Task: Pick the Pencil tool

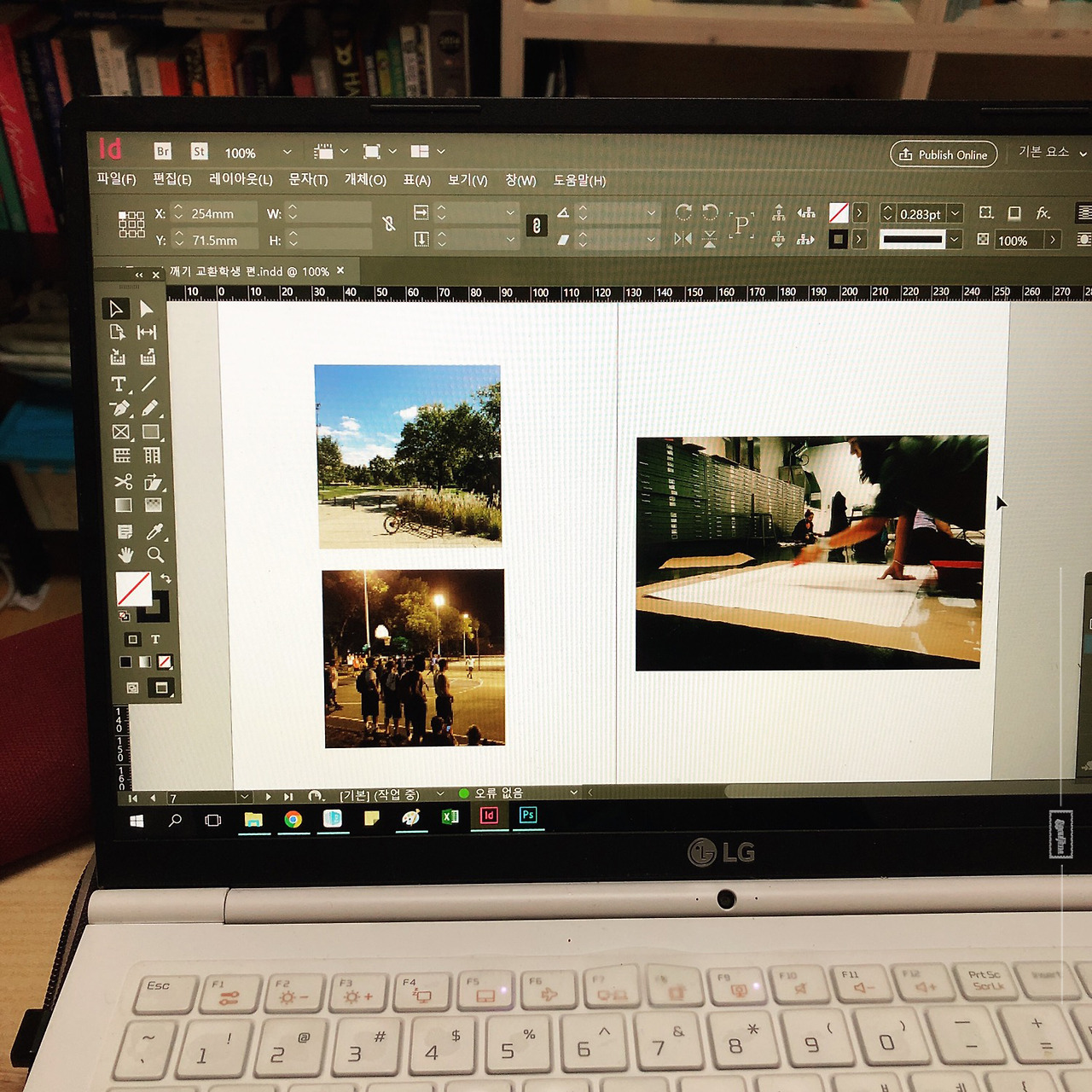Action: (150, 409)
